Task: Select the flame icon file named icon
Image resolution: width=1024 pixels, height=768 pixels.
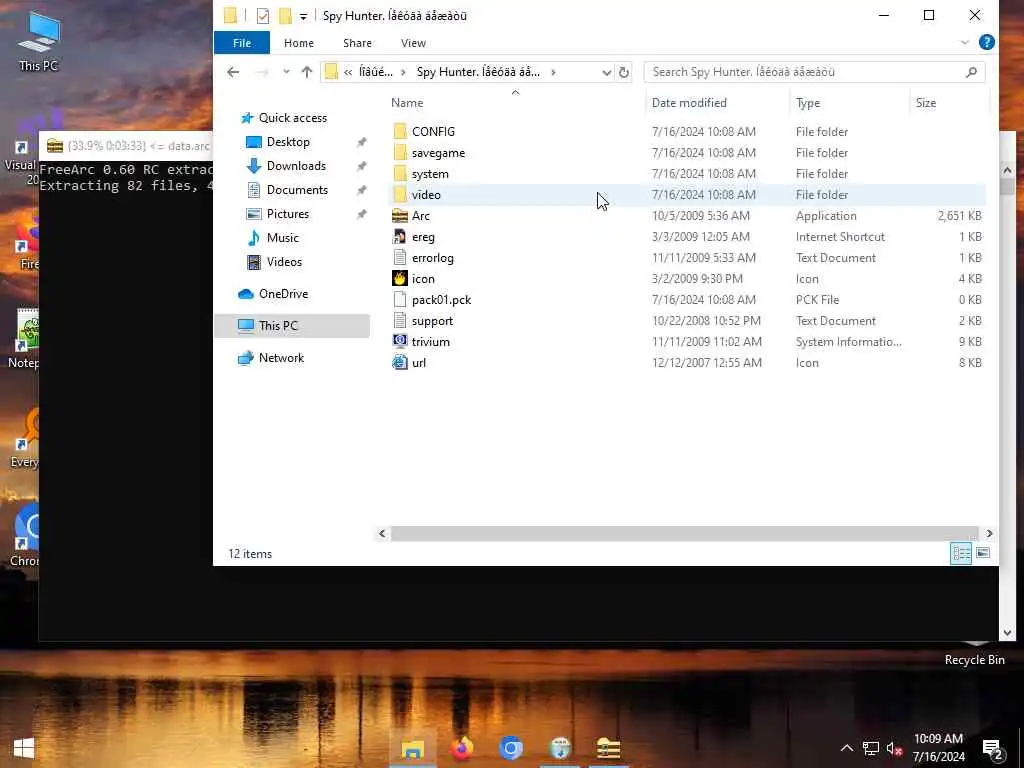Action: tap(400, 278)
